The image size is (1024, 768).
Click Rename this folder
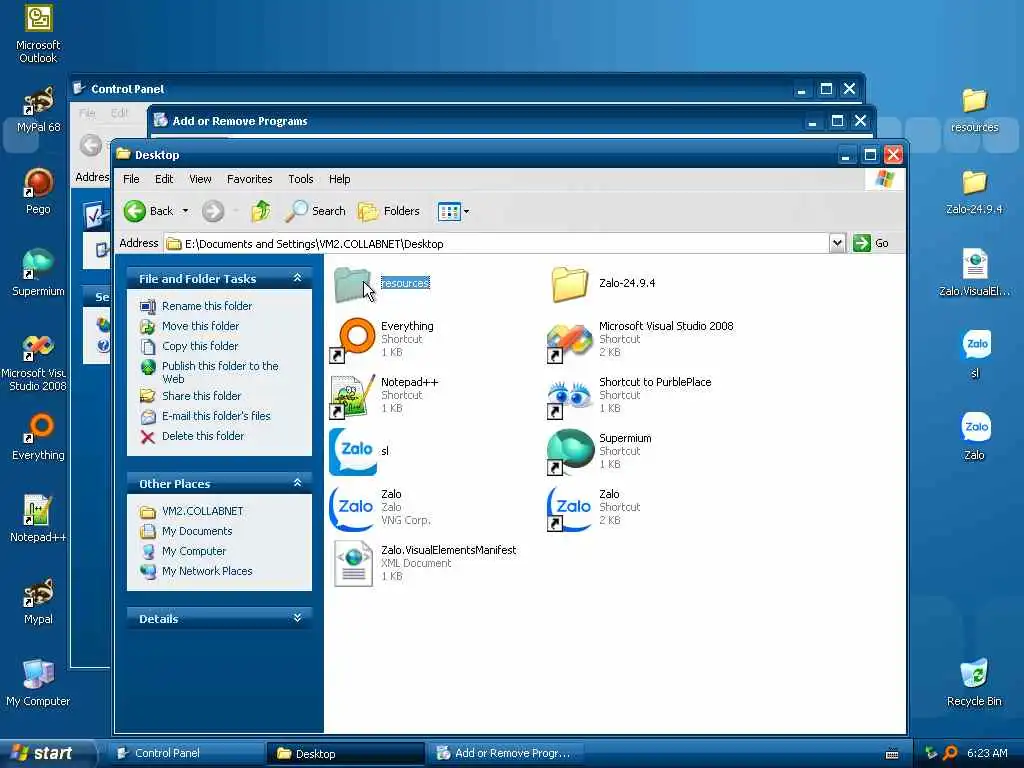206,306
